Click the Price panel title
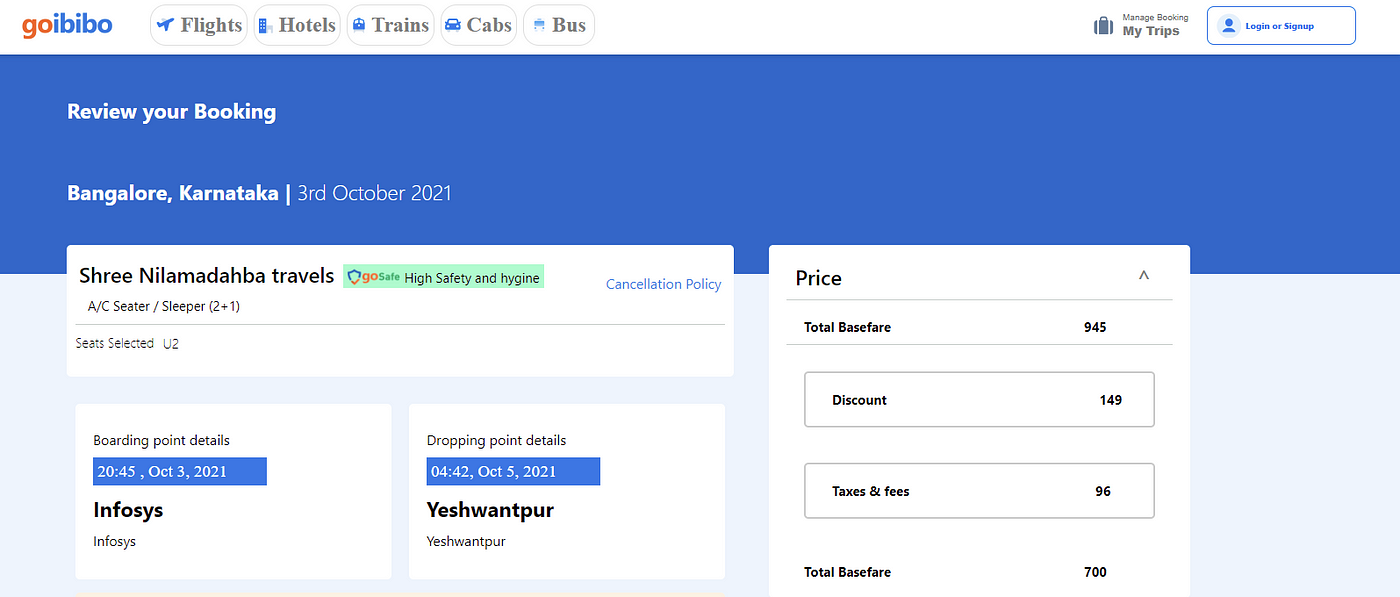This screenshot has height=597, width=1400. click(x=818, y=278)
